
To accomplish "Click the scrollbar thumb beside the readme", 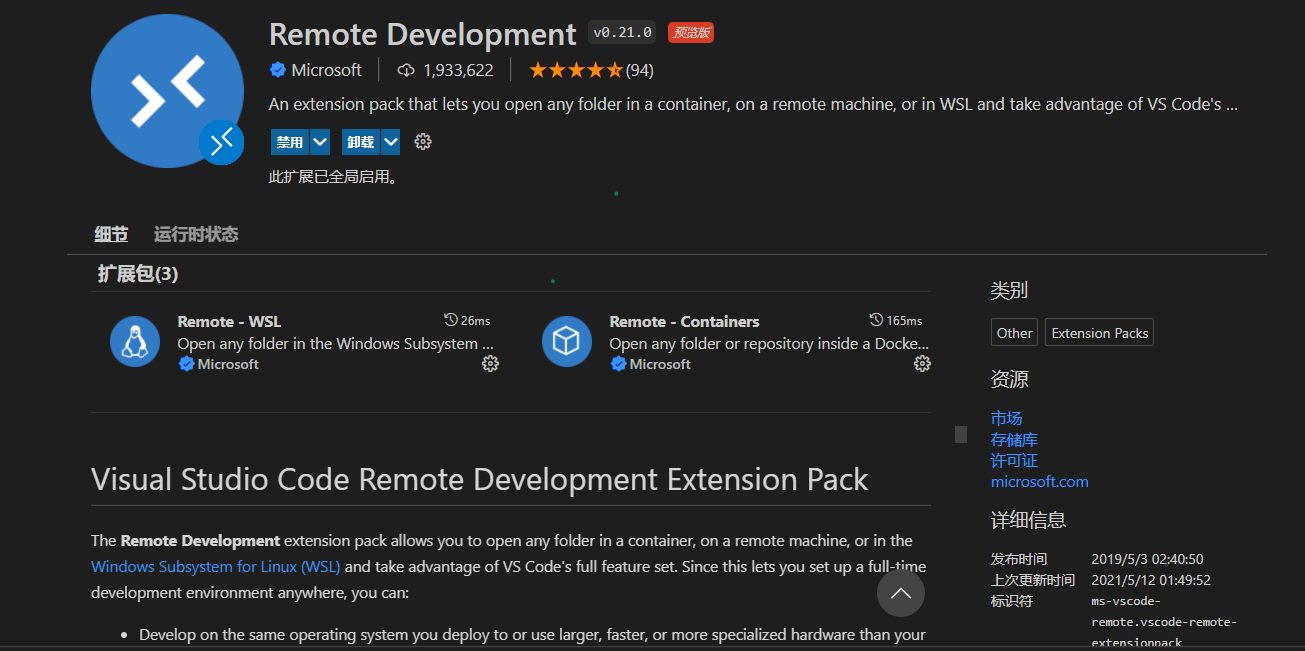I will (x=961, y=434).
